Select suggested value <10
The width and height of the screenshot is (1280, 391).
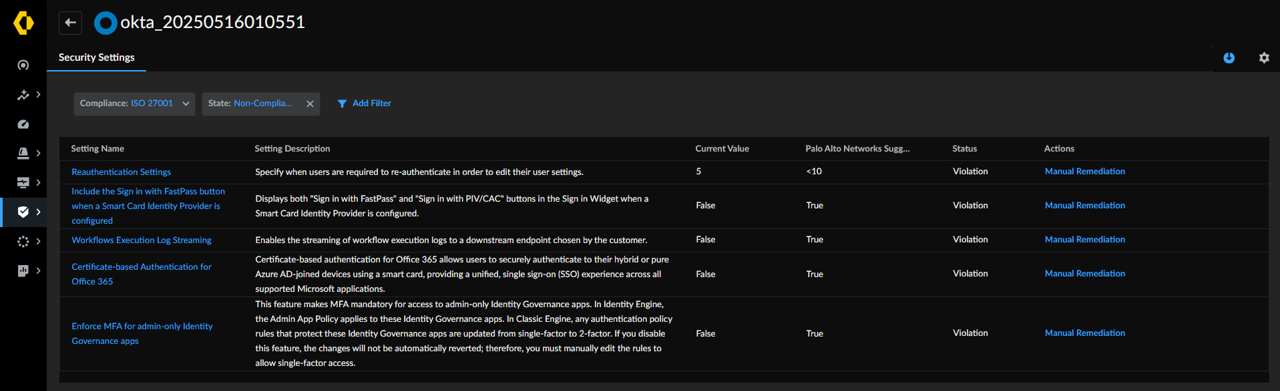pyautogui.click(x=814, y=172)
